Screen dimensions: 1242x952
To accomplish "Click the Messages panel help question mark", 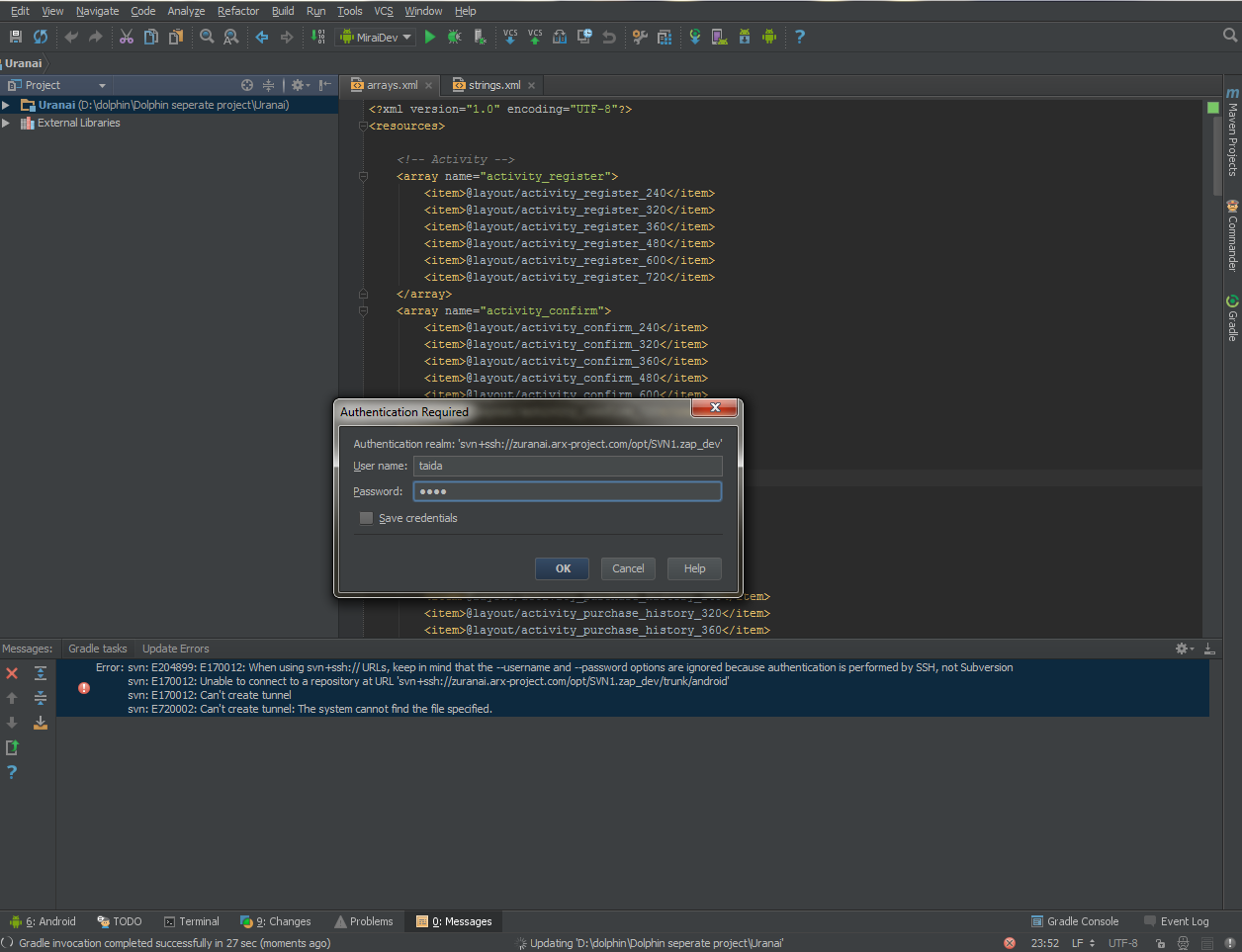I will (x=12, y=772).
